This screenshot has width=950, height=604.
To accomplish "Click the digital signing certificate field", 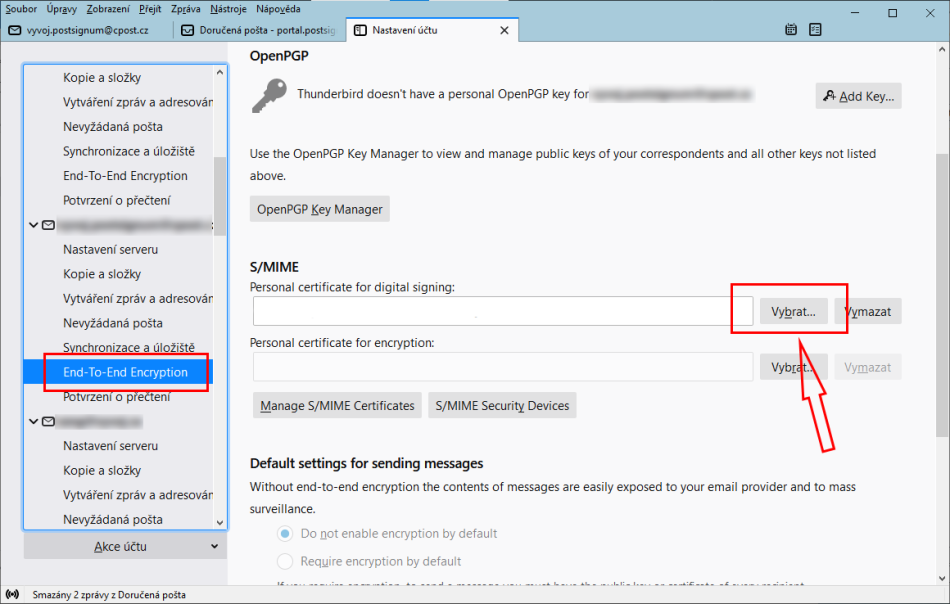I will tap(502, 312).
